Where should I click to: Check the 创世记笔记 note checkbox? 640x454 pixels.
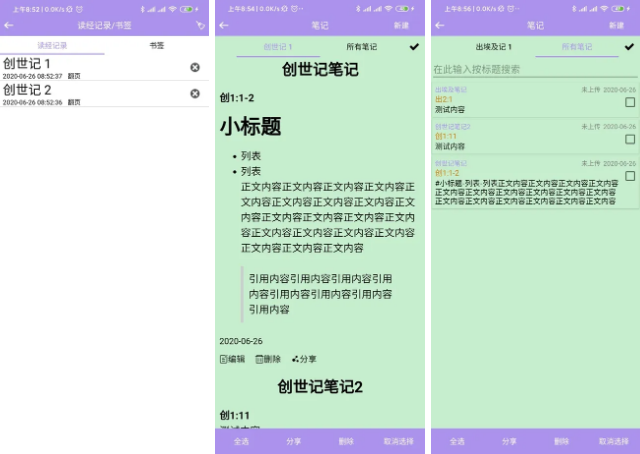tap(629, 176)
